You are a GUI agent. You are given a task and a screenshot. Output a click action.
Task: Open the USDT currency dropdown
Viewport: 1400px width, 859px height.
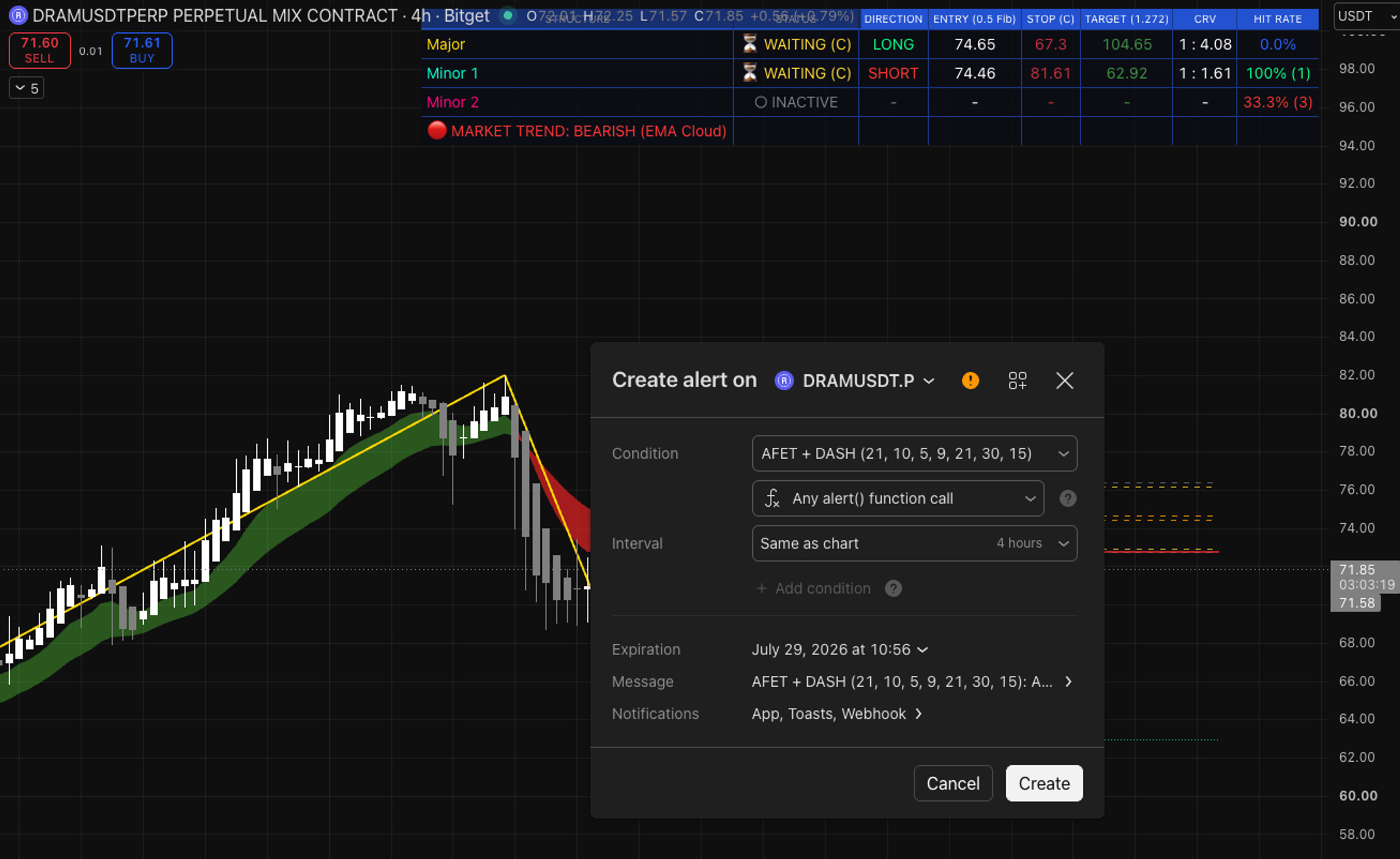click(x=1367, y=16)
